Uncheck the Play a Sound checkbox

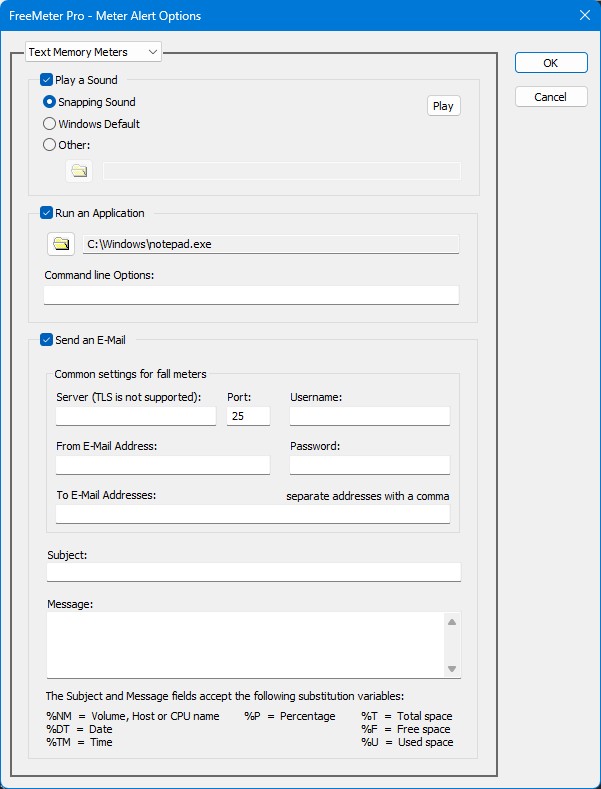(x=47, y=80)
